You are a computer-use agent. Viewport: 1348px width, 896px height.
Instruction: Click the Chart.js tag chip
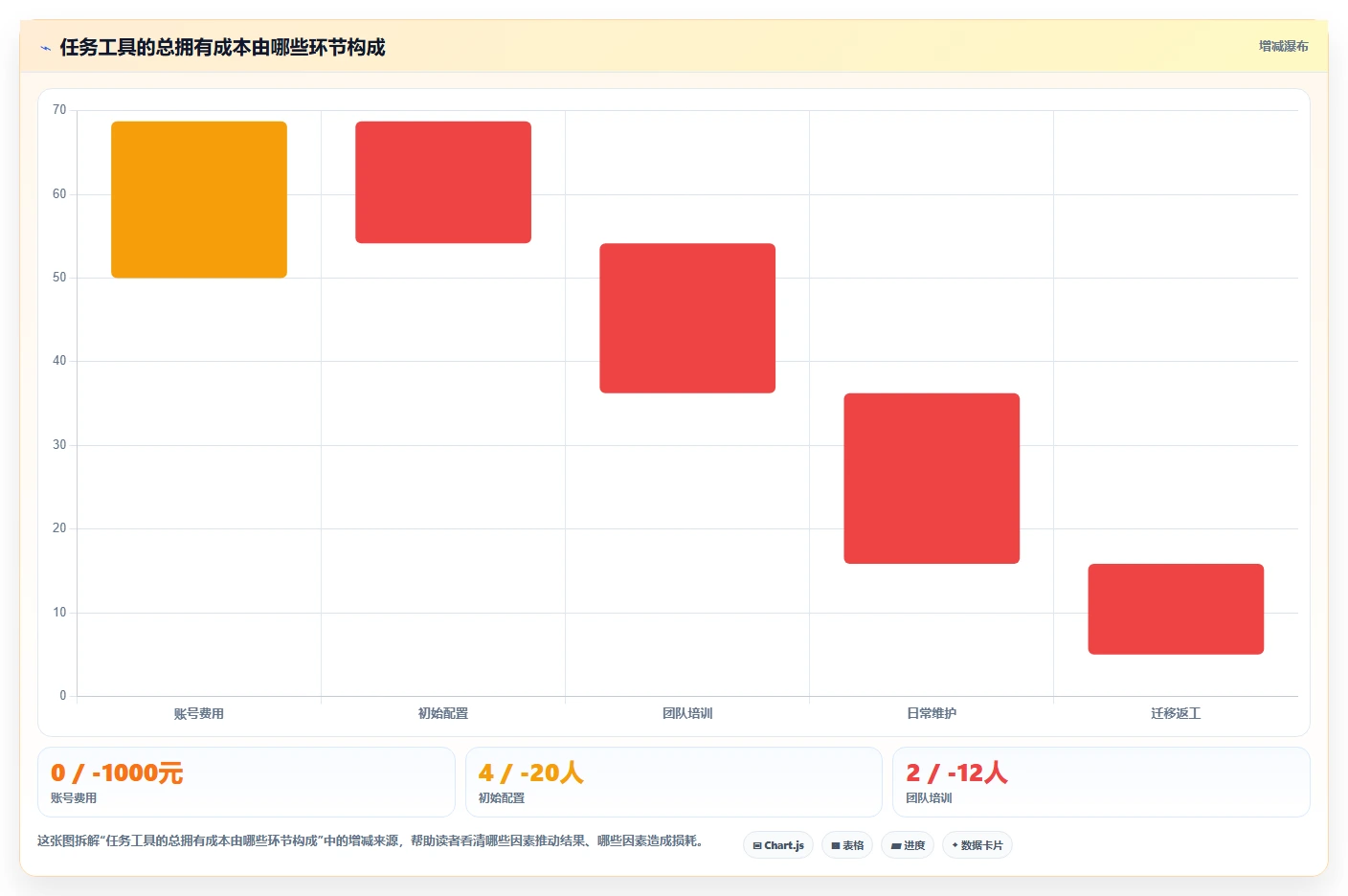(778, 845)
